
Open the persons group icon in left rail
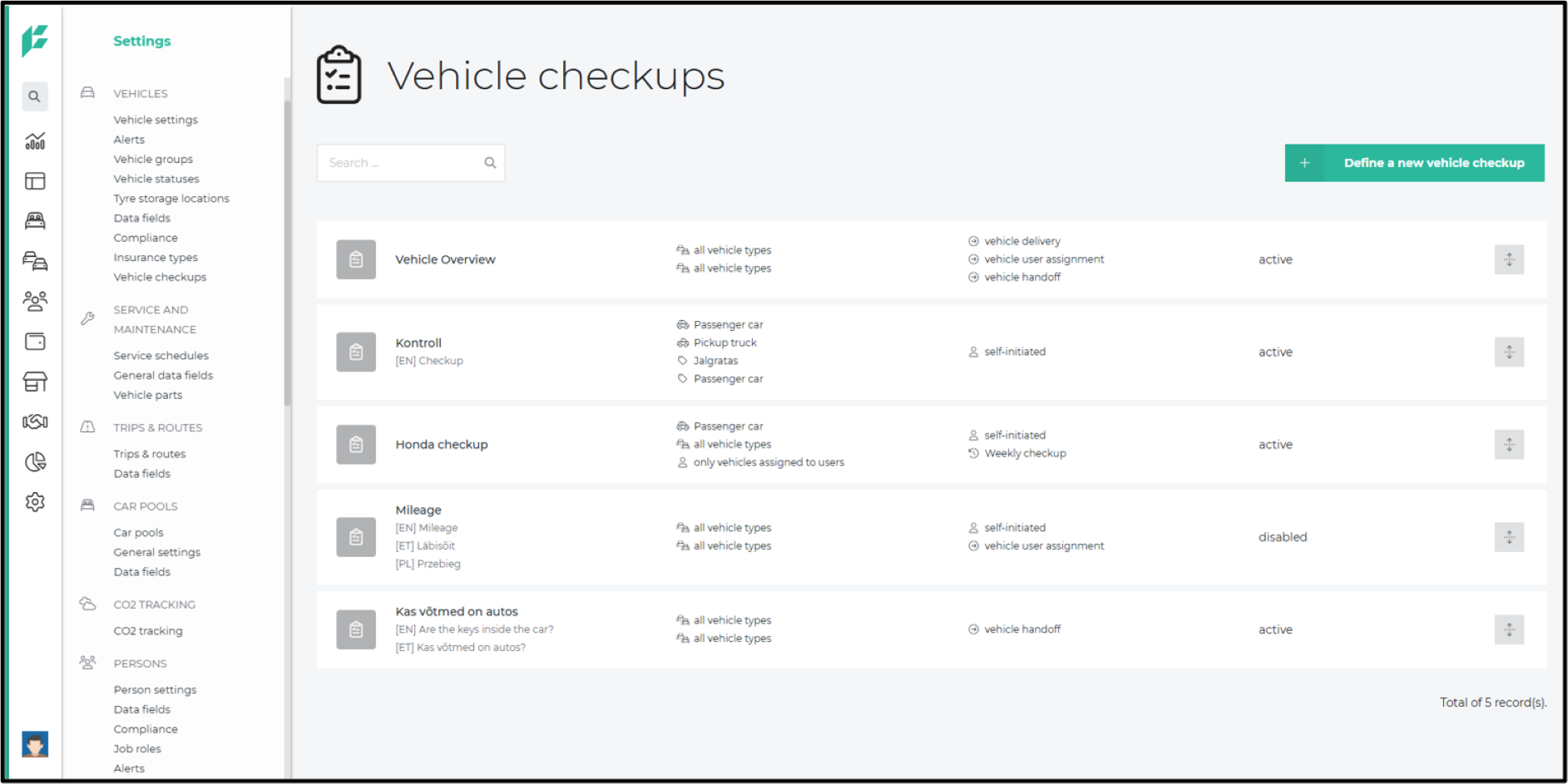(x=35, y=301)
